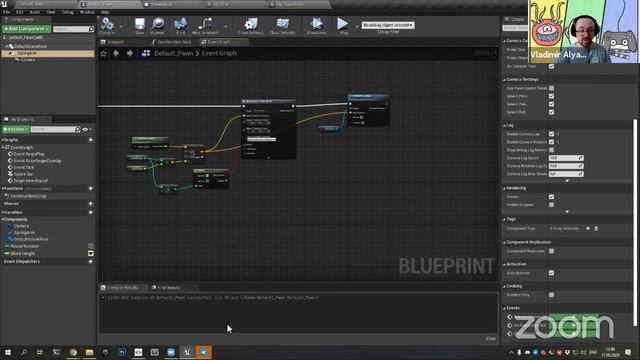The width and height of the screenshot is (640, 360).
Task: Toggle Auto Activate checkbox
Action: click(x=551, y=273)
